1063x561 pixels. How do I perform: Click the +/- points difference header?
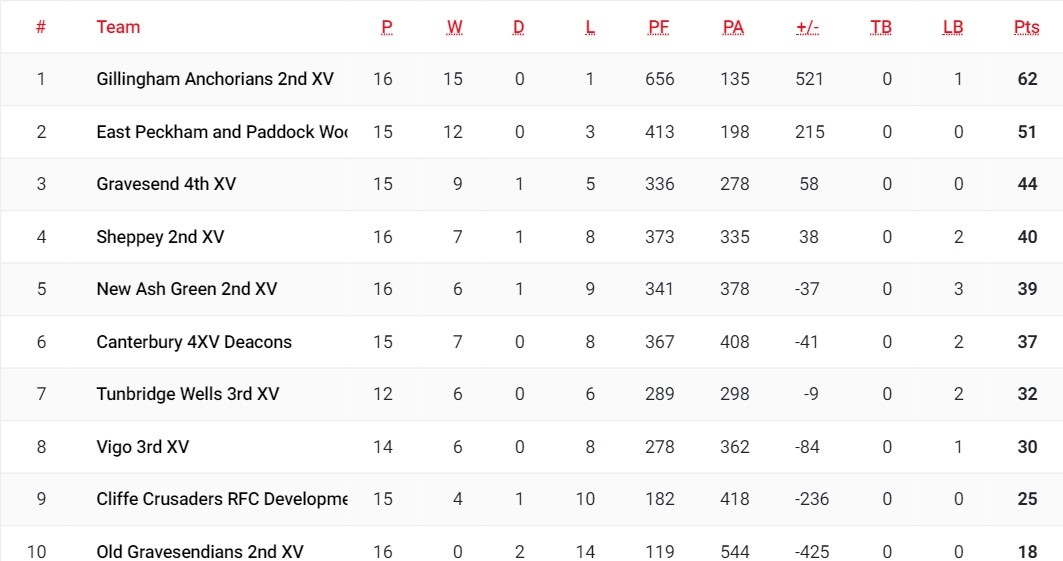click(807, 27)
